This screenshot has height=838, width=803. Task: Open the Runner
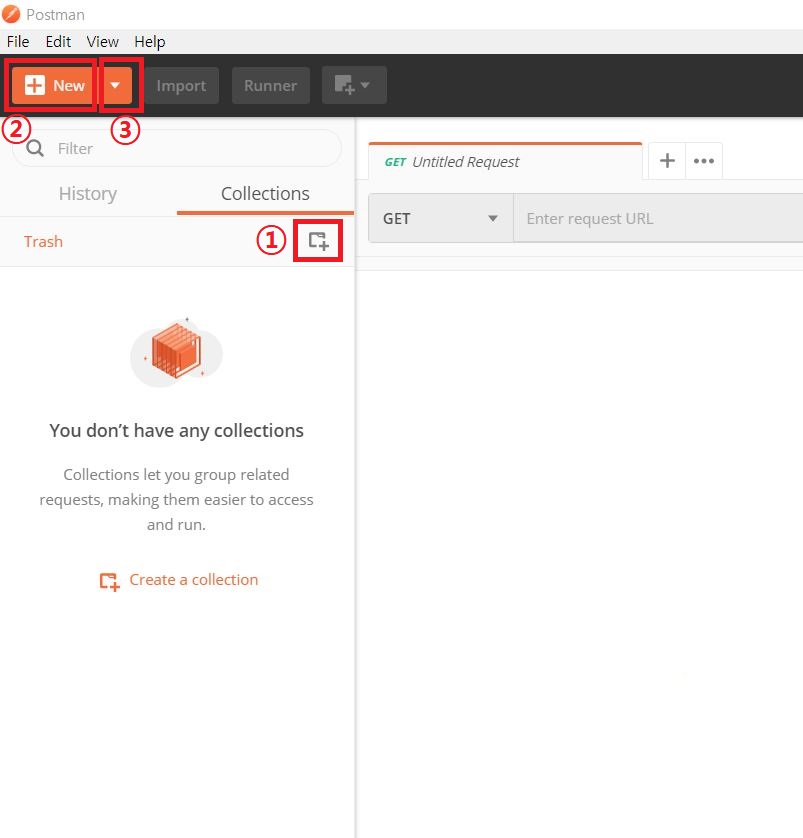click(270, 86)
